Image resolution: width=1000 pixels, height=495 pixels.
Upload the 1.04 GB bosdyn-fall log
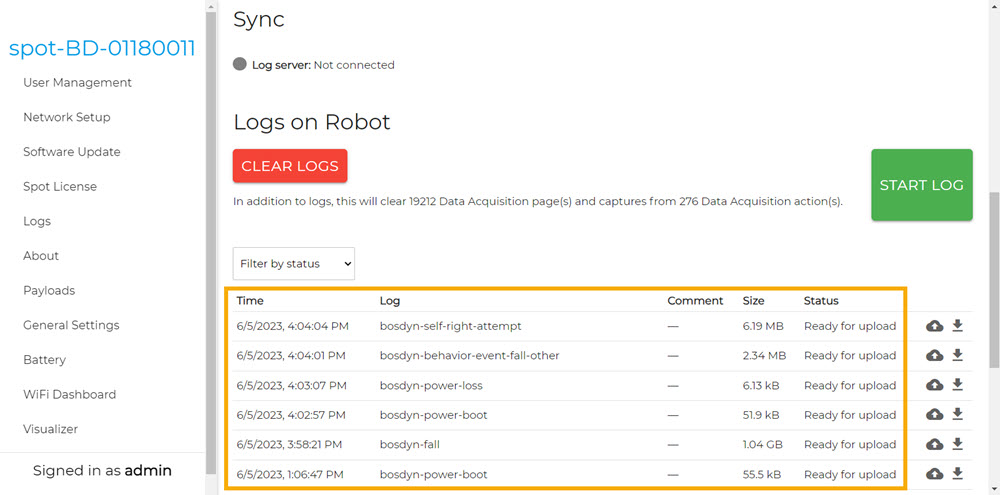(x=934, y=444)
